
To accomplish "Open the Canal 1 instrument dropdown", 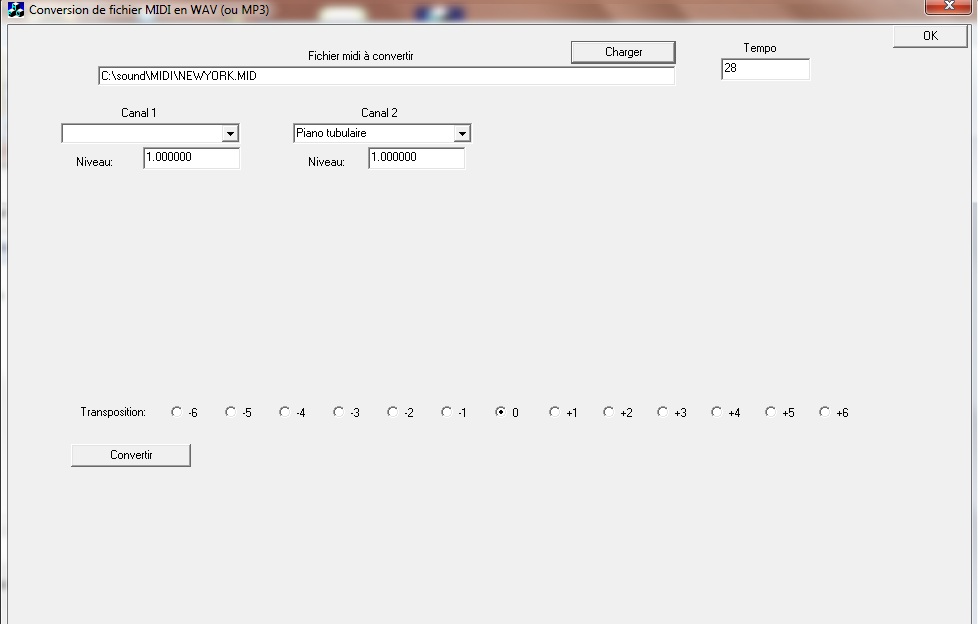I will coord(230,133).
